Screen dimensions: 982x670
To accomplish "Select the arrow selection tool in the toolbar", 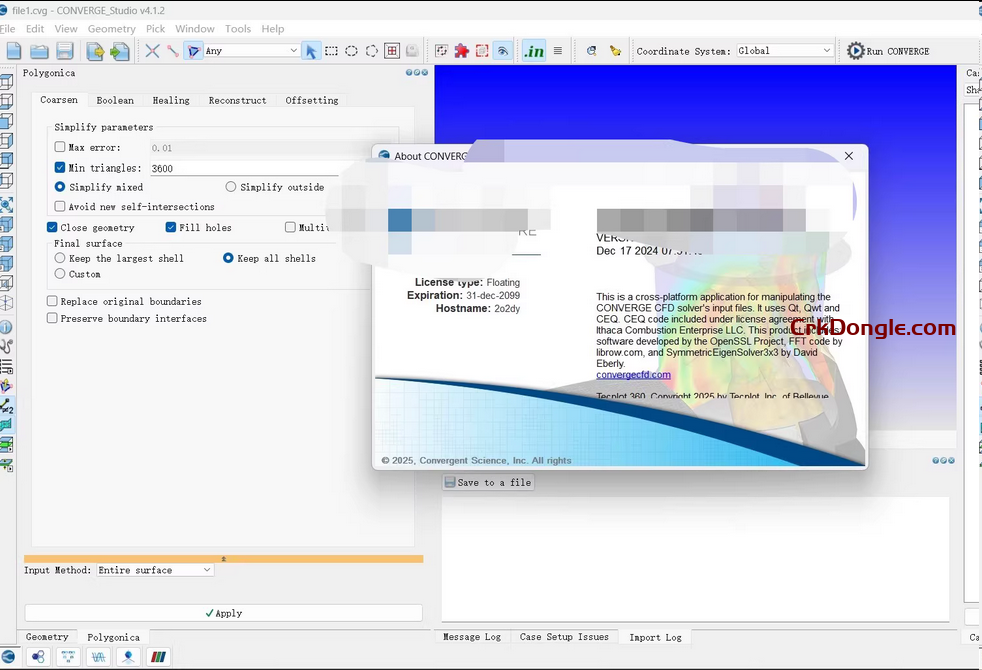I will tap(311, 51).
